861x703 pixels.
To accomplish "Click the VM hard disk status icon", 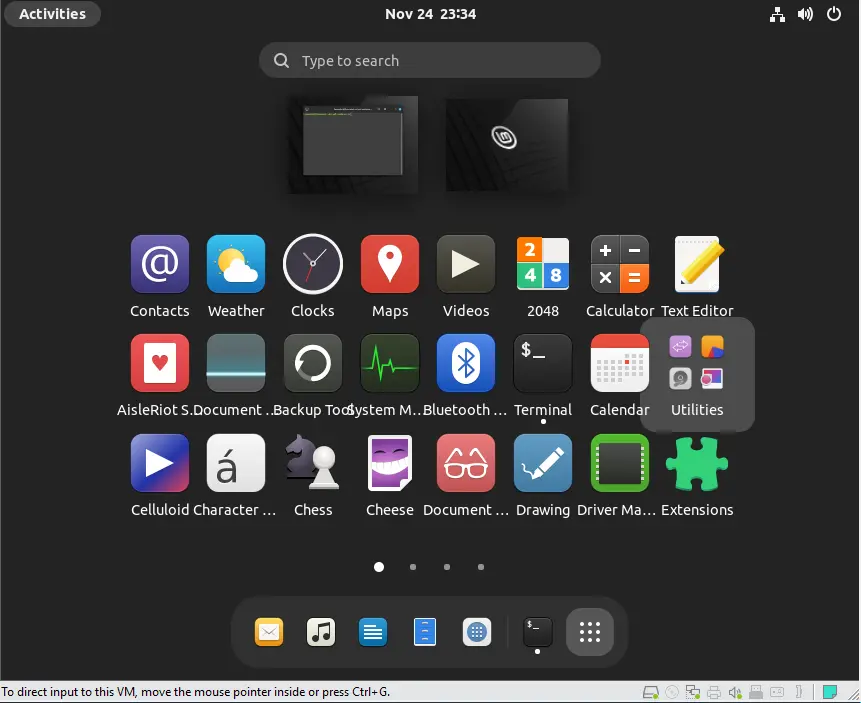I will pos(651,692).
